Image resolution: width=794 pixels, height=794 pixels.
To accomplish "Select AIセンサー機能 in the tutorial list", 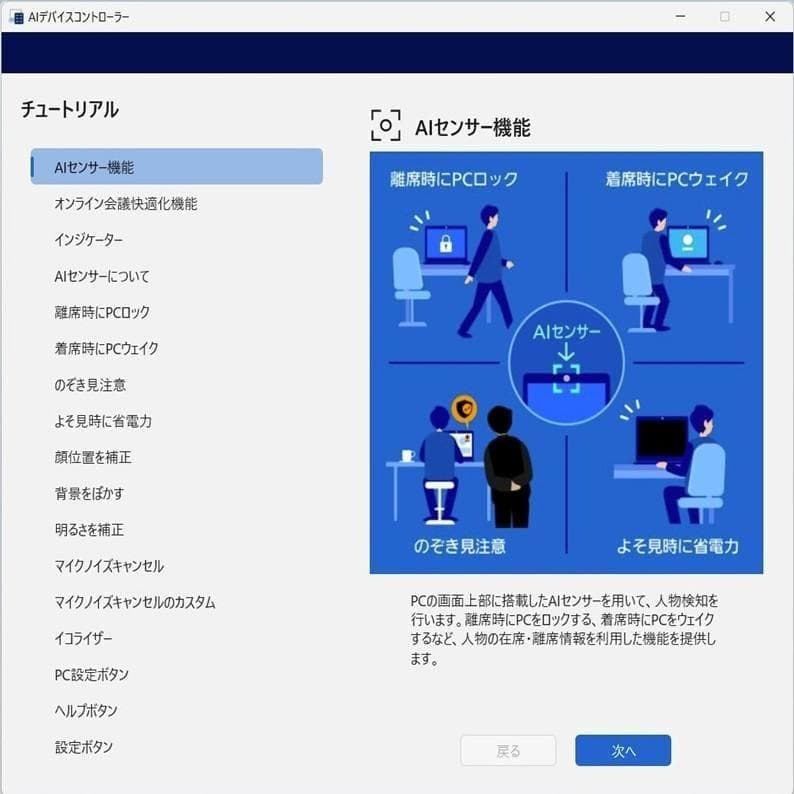I will (x=177, y=167).
